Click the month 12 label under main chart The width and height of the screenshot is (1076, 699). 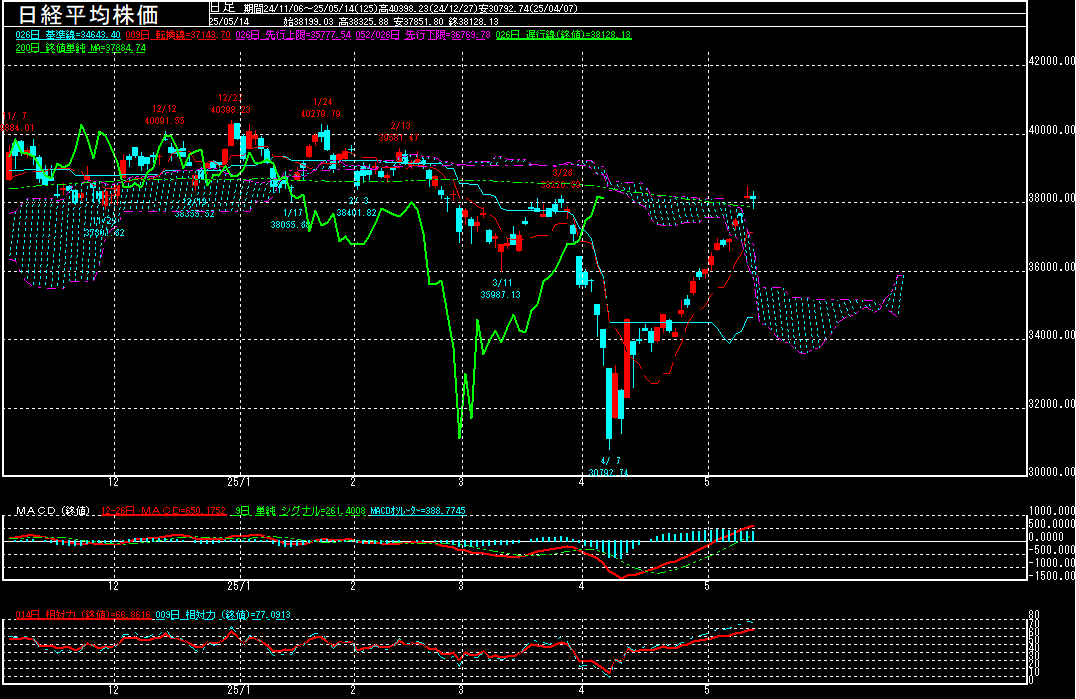point(113,482)
